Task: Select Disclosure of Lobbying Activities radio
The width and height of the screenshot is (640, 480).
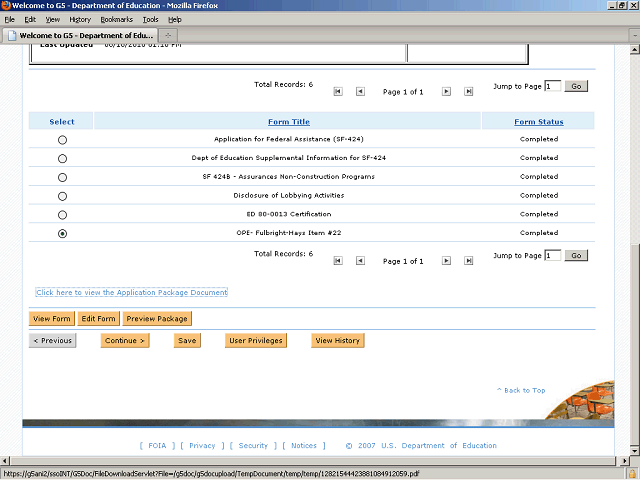Action: point(62,196)
